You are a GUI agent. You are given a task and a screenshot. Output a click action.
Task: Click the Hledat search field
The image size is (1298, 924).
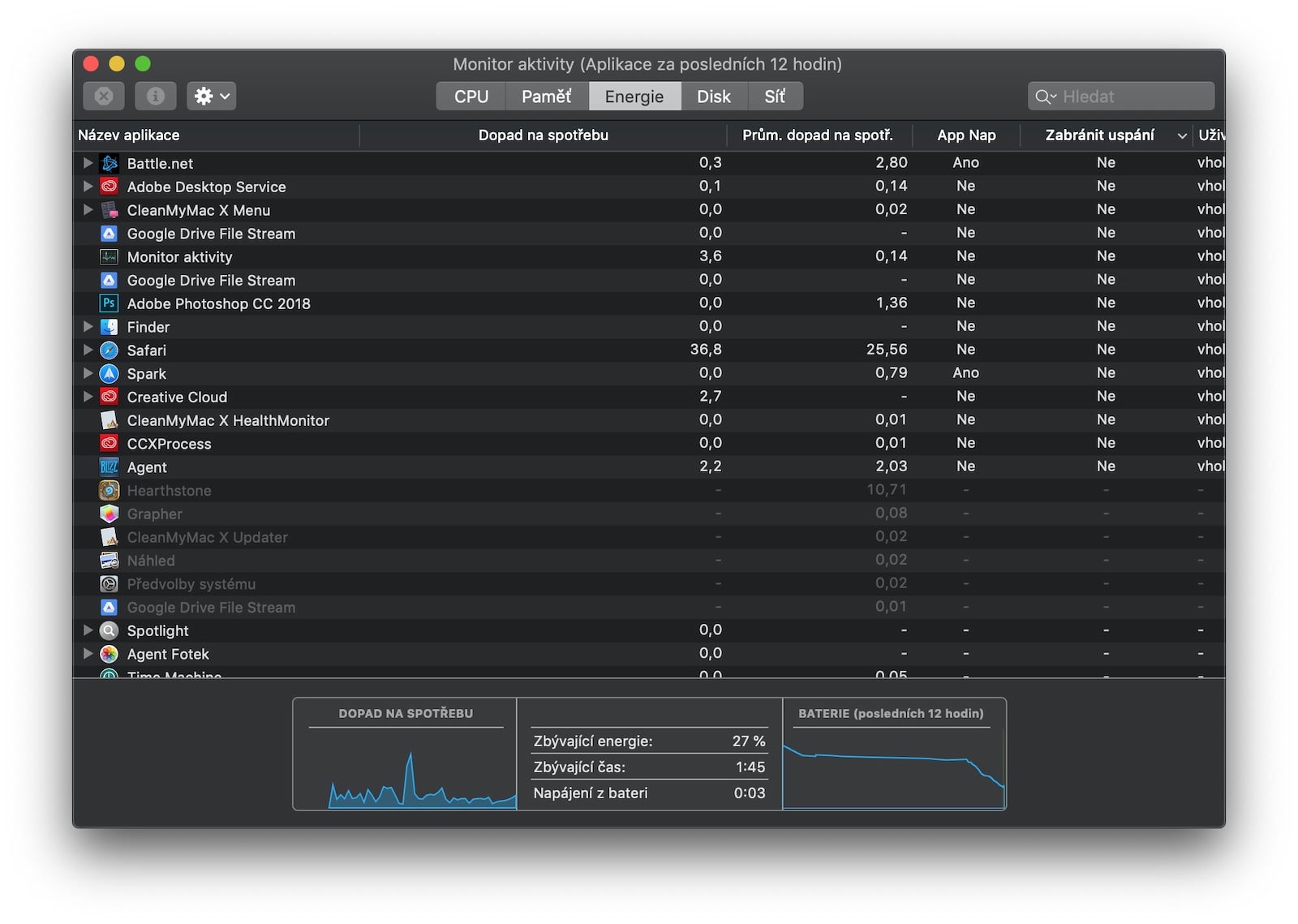tap(1121, 97)
